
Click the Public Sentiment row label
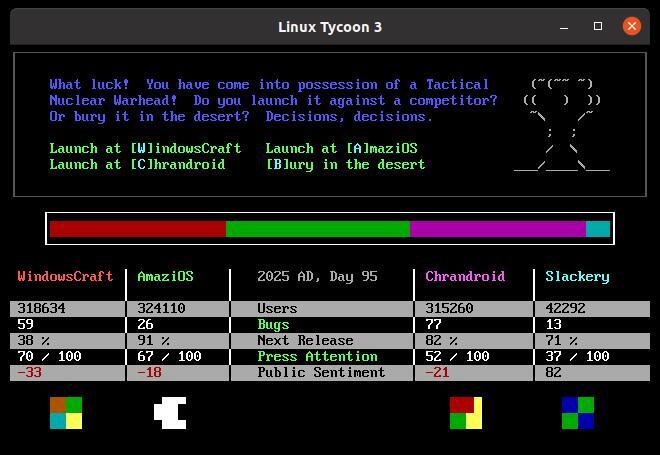[321, 372]
